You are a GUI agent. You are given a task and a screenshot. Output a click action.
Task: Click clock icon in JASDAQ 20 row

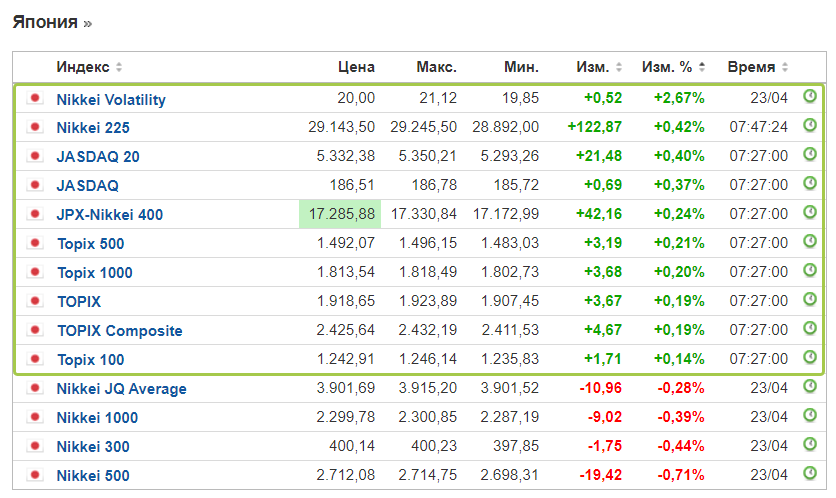tap(809, 154)
